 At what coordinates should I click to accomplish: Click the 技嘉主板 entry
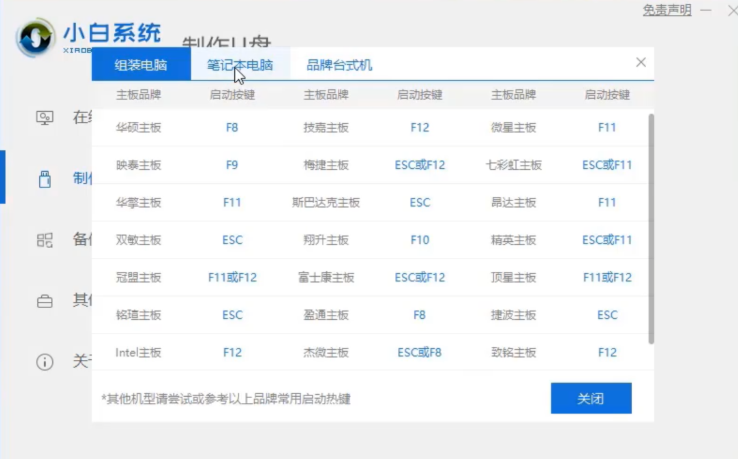(x=326, y=128)
